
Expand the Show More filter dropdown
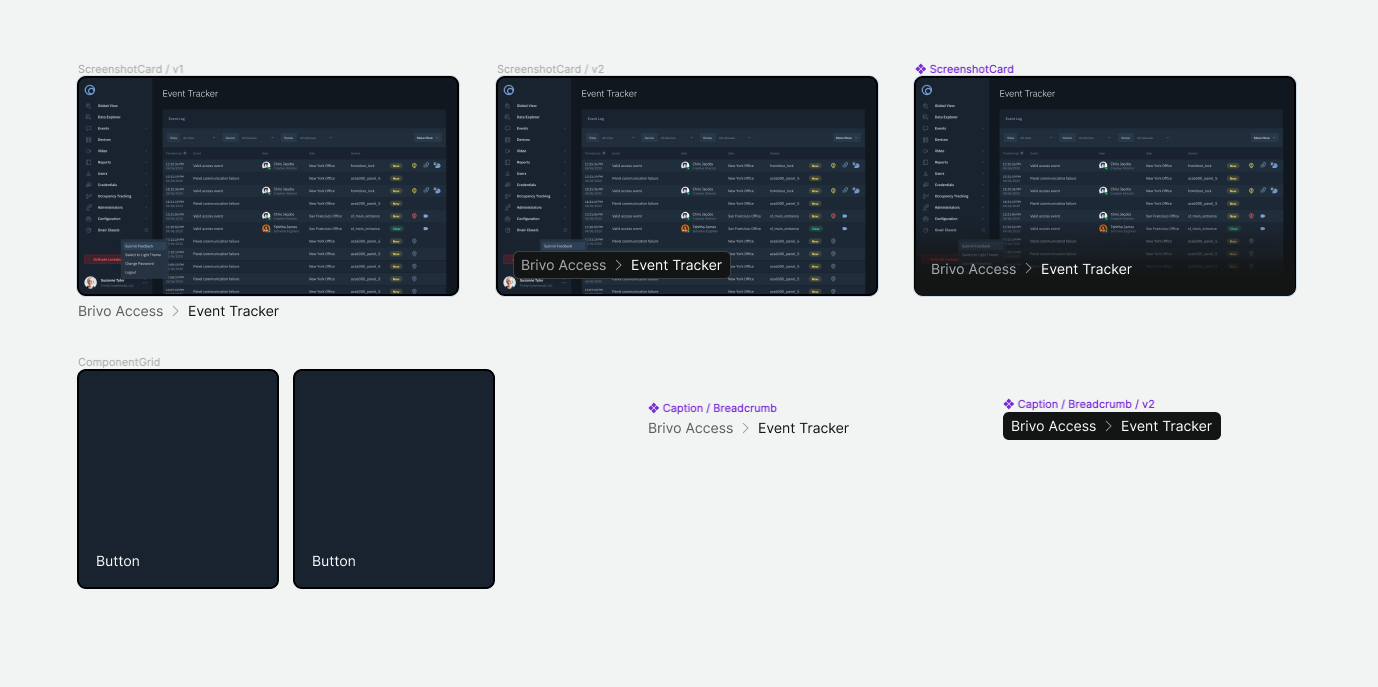(427, 137)
